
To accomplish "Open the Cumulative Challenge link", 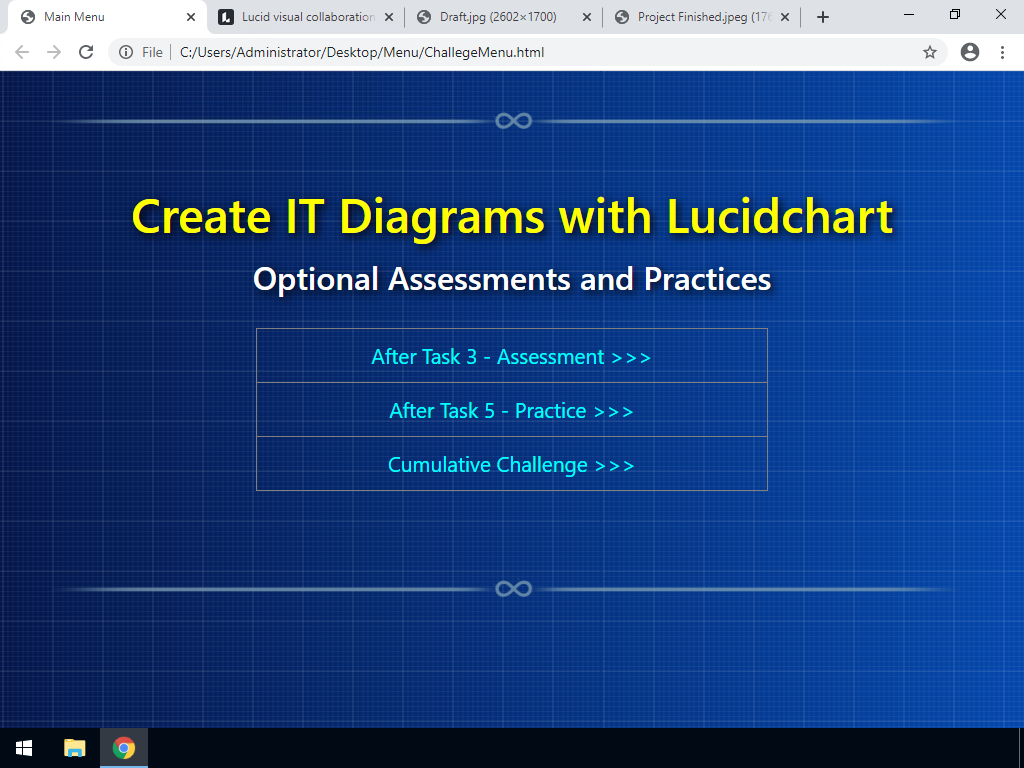I will point(511,465).
